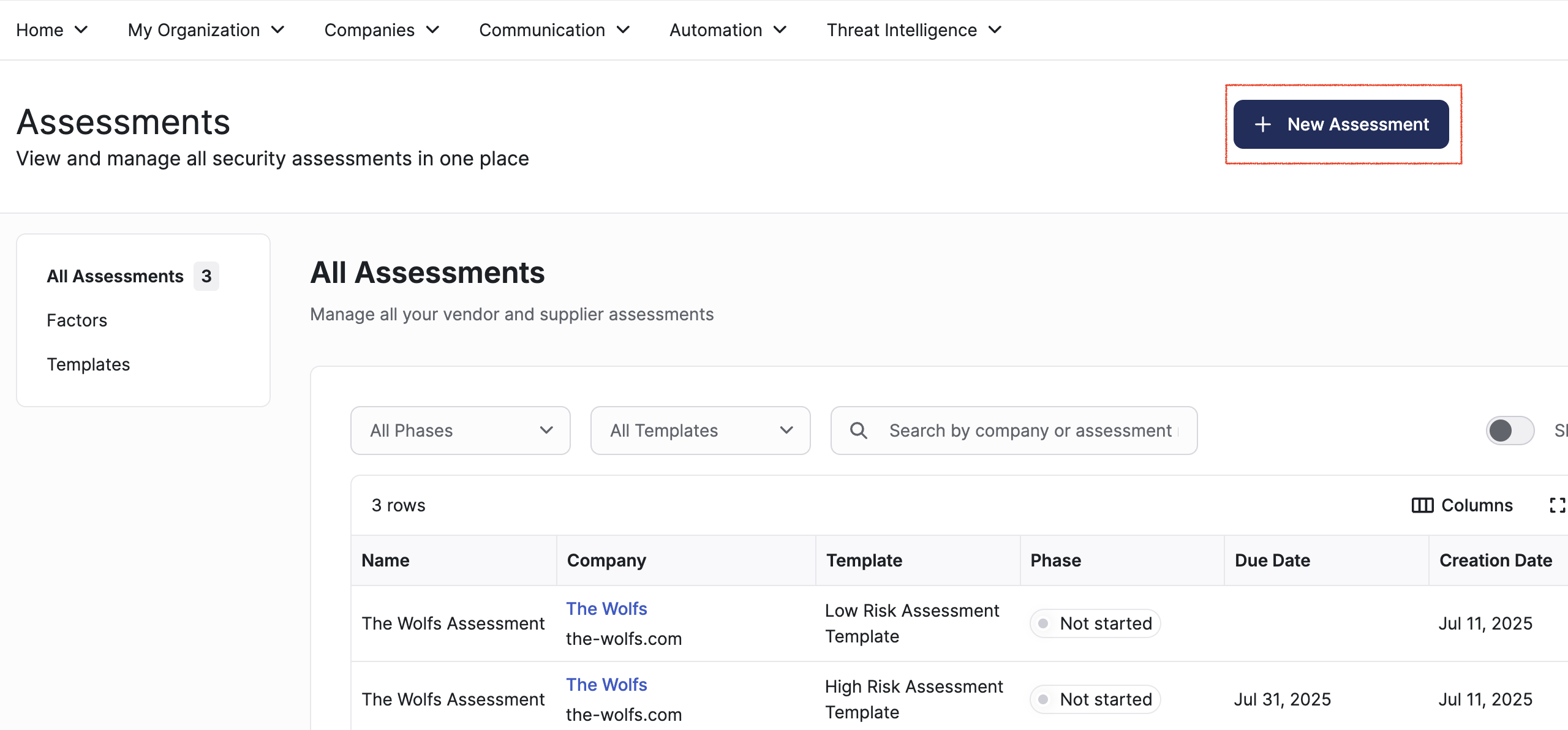This screenshot has width=1568, height=730.
Task: Expand the All Phases dropdown
Action: click(x=461, y=431)
